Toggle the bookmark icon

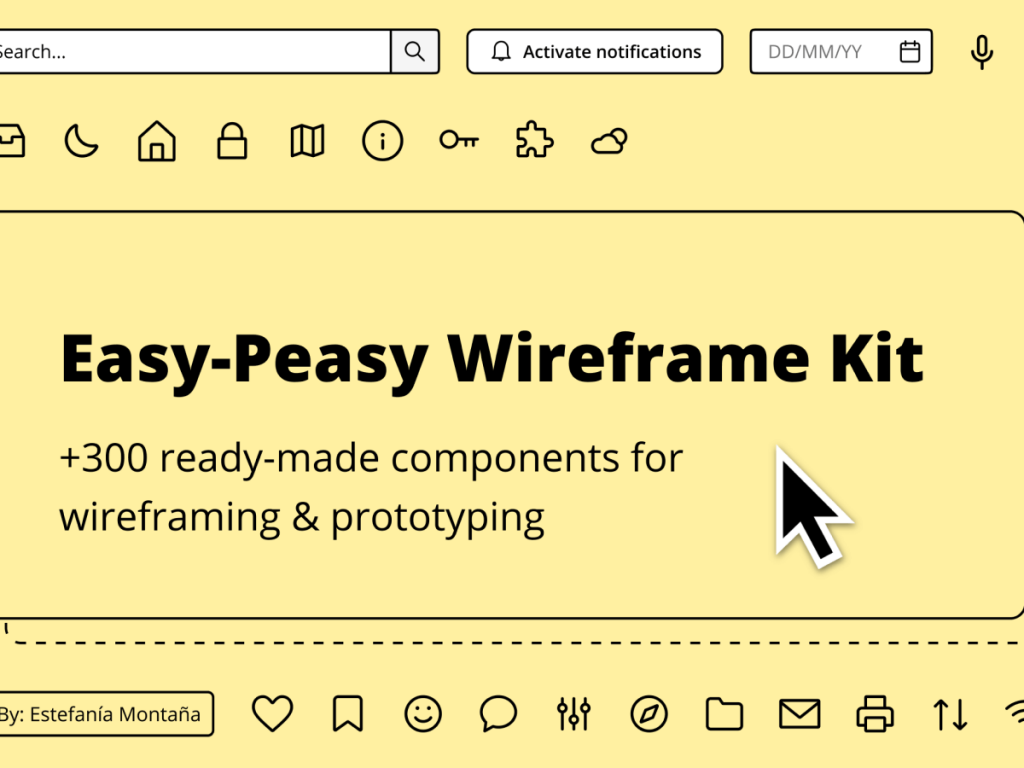[x=347, y=714]
